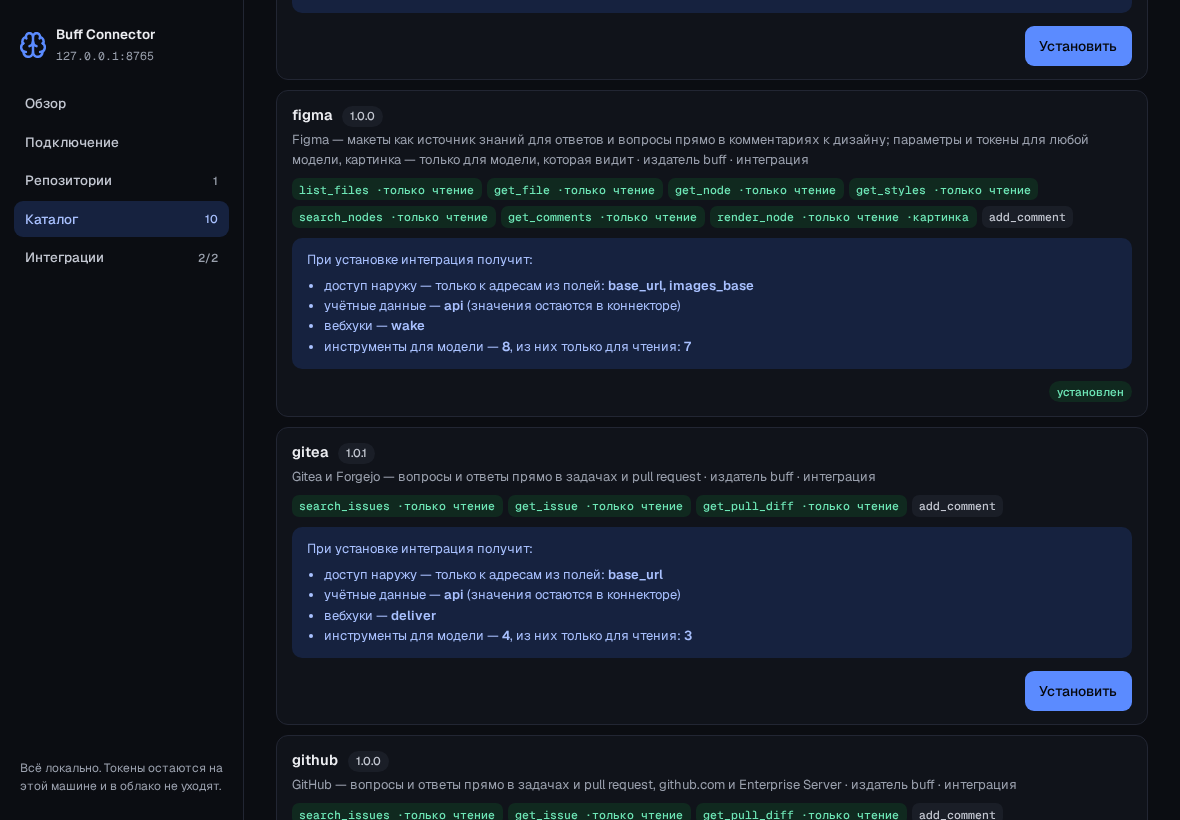Click the render_node tool tag
The height and width of the screenshot is (820, 1180).
click(843, 217)
